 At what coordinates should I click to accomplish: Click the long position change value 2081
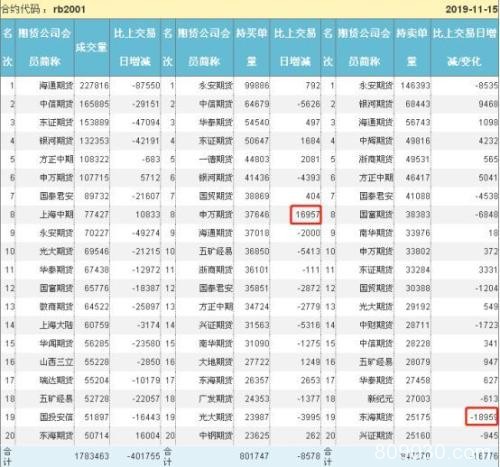[310, 159]
